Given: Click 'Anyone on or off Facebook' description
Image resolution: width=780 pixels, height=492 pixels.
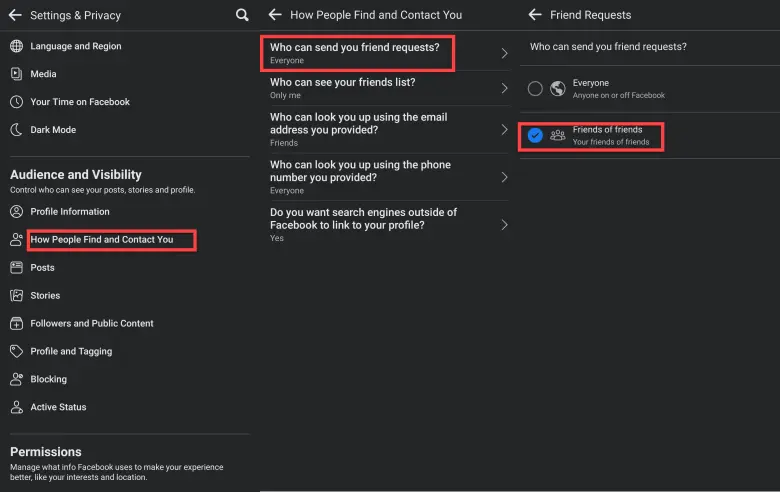Looking at the screenshot, I should [619, 95].
